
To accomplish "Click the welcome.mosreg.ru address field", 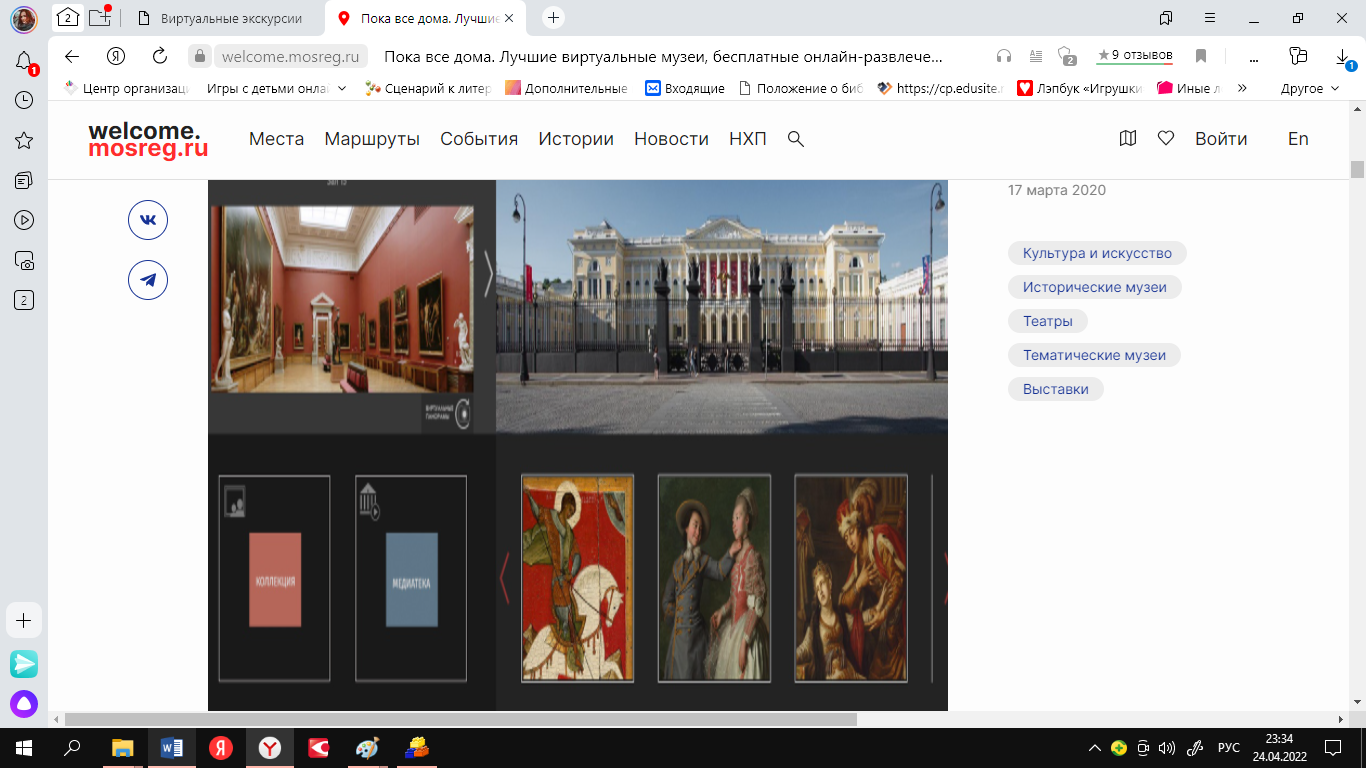I will pos(291,56).
